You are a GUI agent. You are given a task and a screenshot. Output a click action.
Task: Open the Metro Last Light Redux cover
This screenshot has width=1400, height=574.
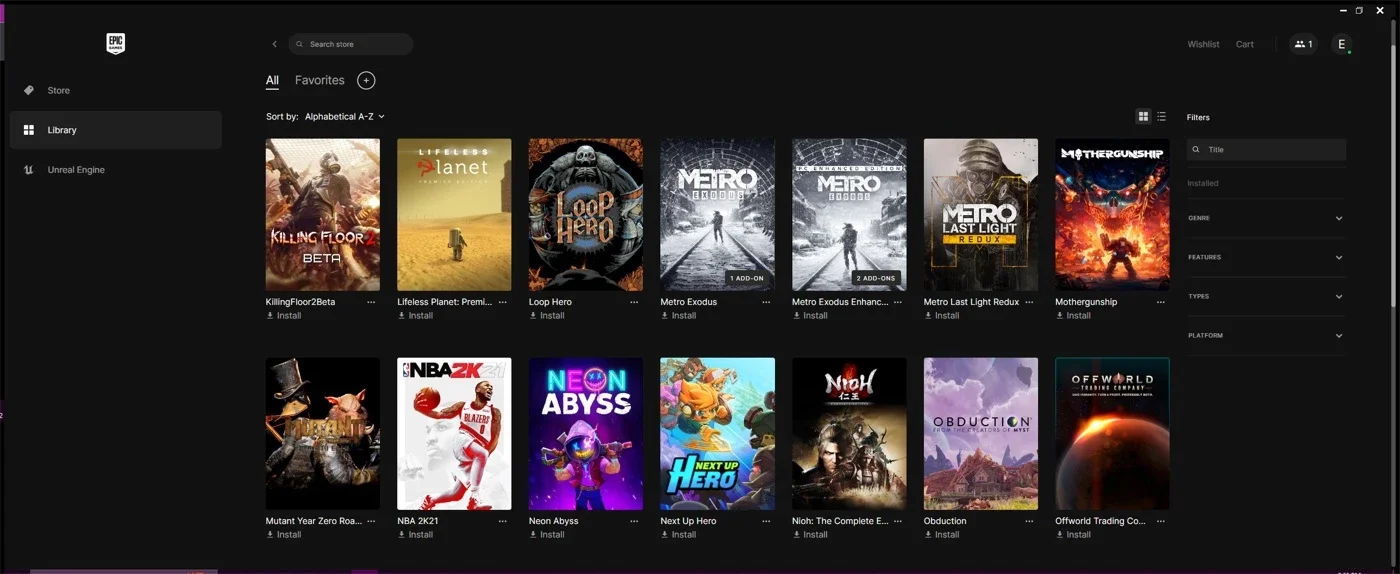pos(981,215)
